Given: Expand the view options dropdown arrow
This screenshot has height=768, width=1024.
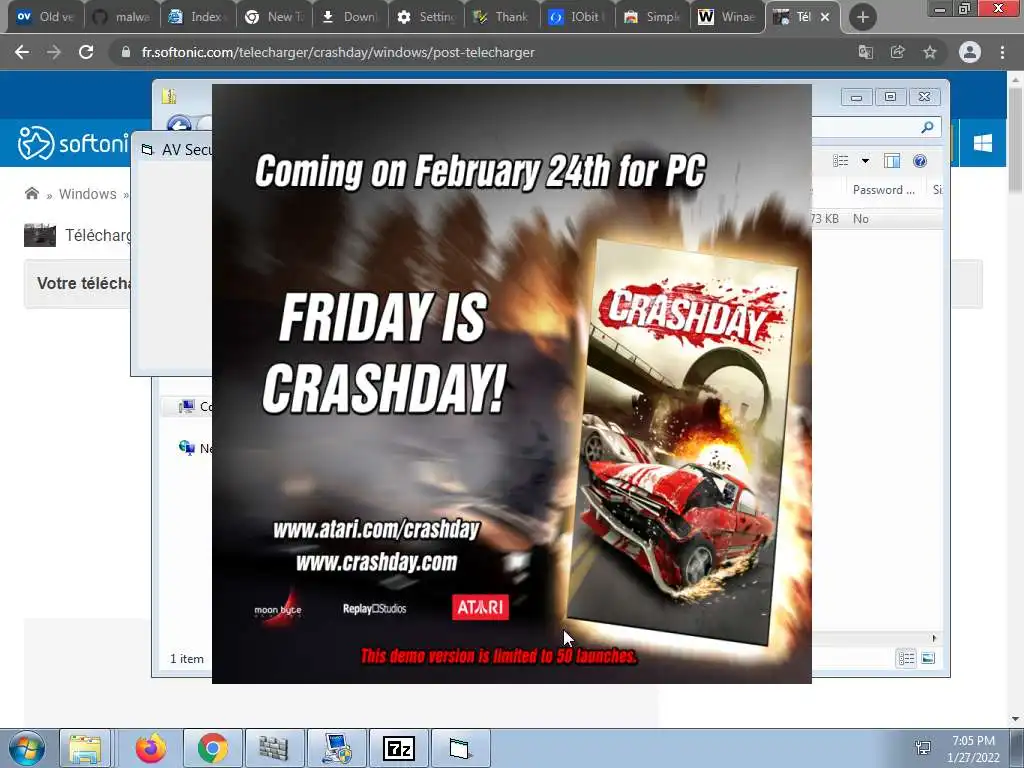Looking at the screenshot, I should (865, 161).
